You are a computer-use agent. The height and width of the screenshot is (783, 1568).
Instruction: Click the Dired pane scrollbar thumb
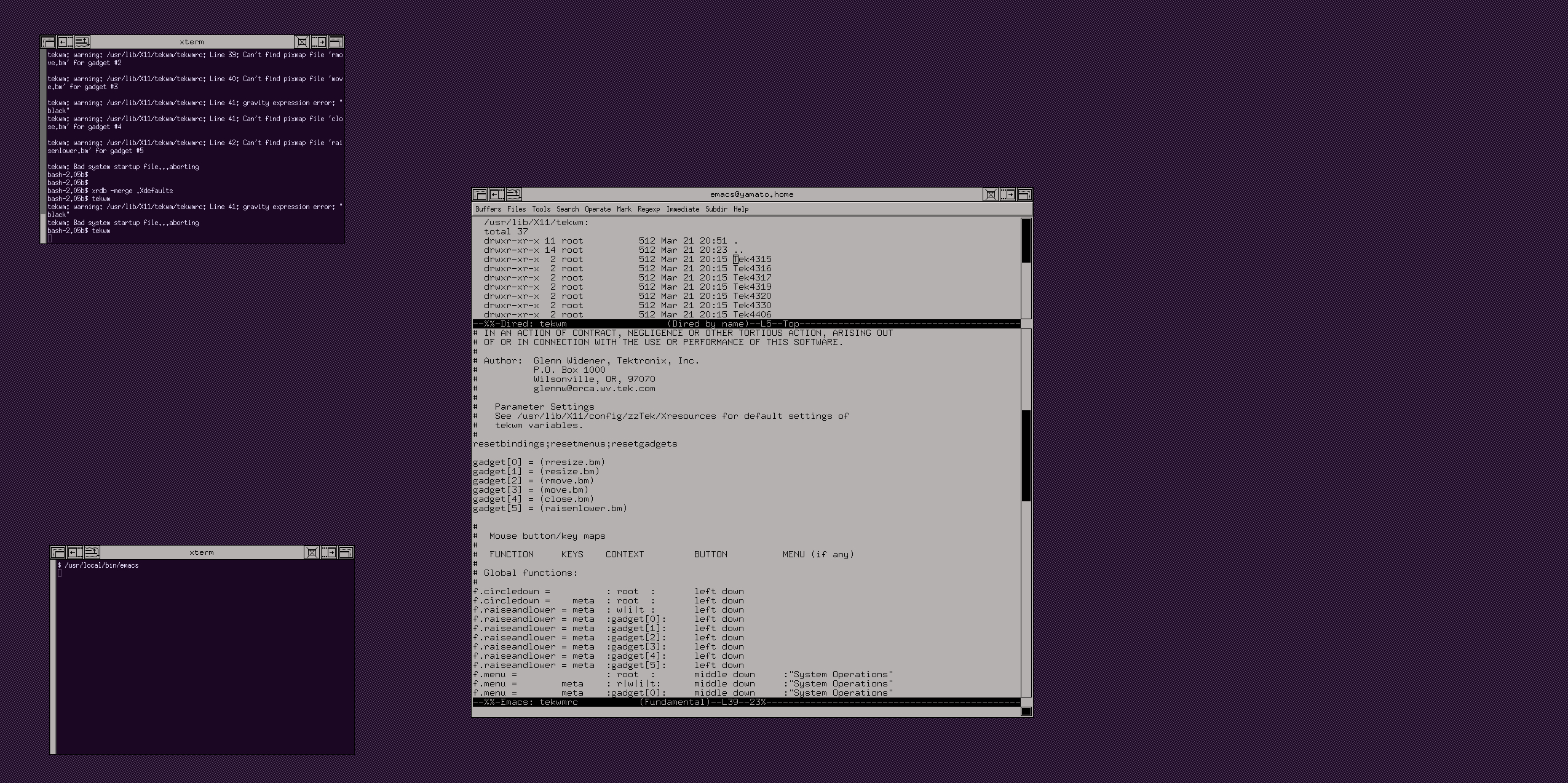point(1026,240)
